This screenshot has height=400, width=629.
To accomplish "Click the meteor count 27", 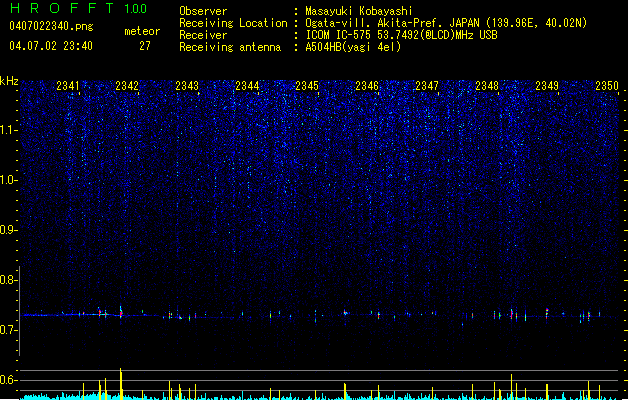I will pos(145,46).
